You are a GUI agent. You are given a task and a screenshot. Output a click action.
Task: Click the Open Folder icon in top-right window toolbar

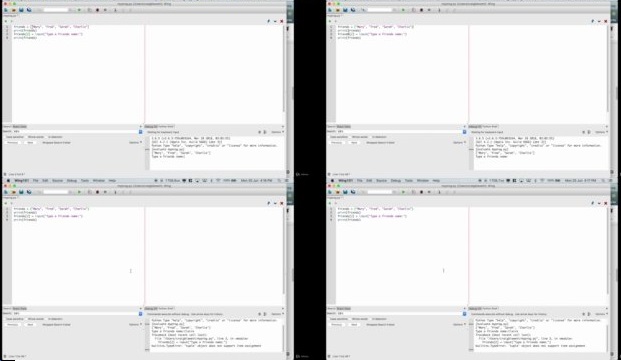pos(337,10)
